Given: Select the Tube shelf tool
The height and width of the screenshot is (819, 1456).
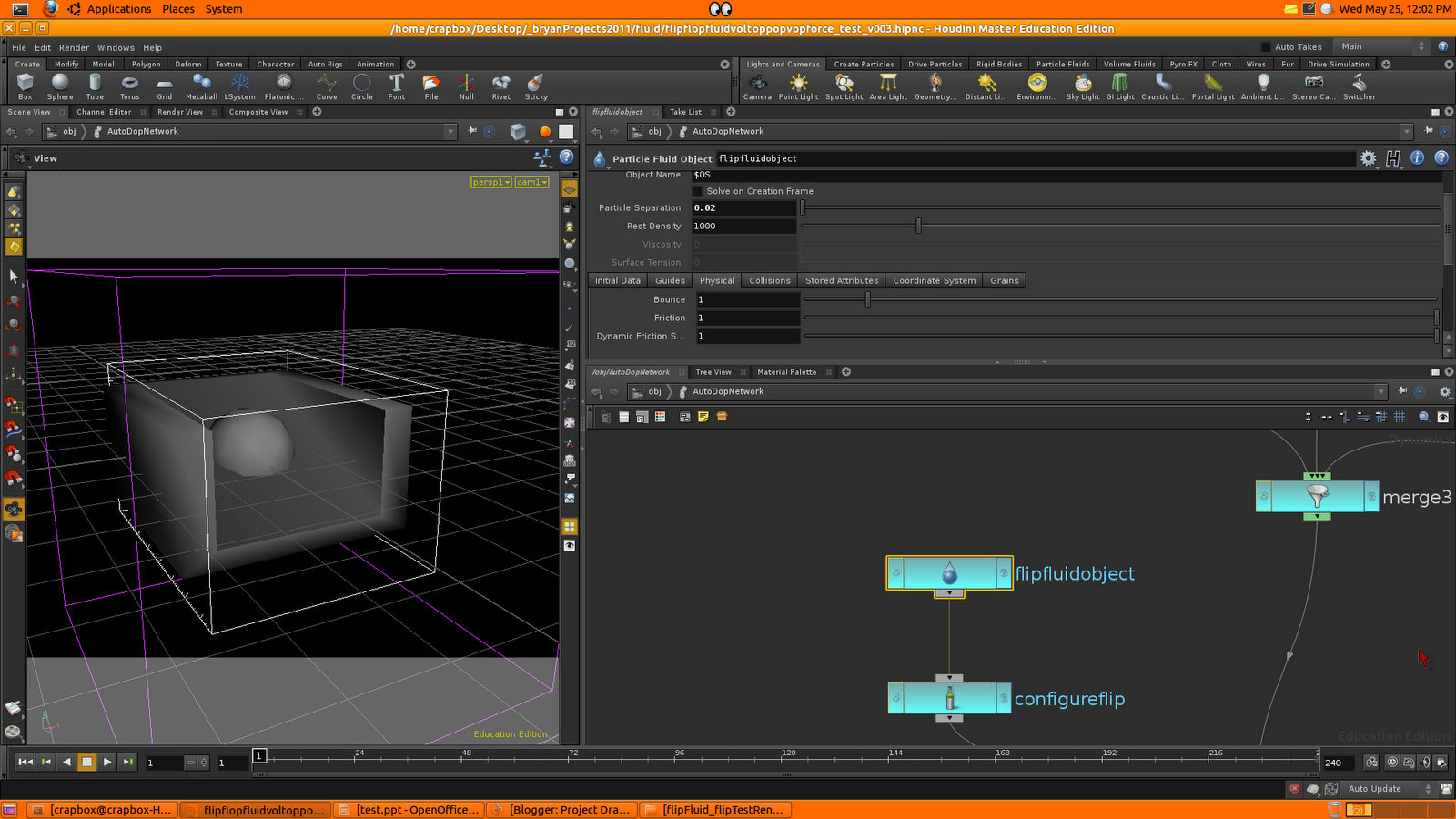Looking at the screenshot, I should pyautogui.click(x=95, y=86).
